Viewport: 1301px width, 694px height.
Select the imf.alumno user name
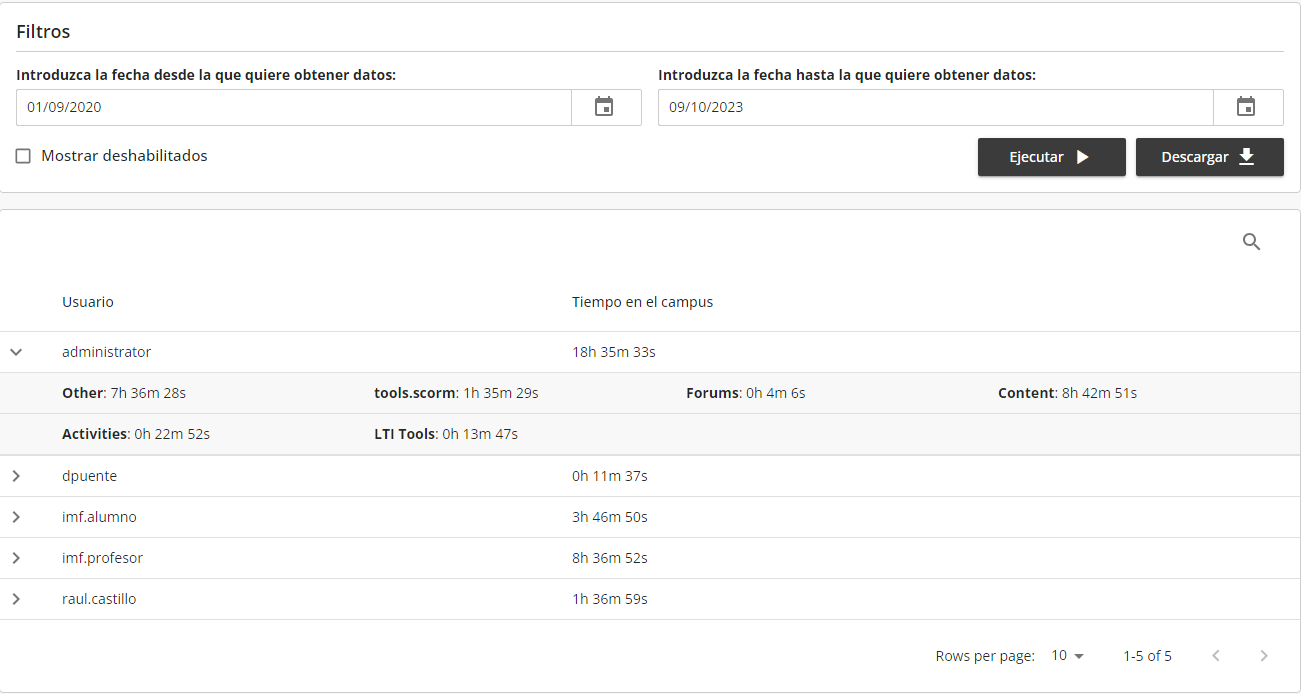click(x=99, y=517)
